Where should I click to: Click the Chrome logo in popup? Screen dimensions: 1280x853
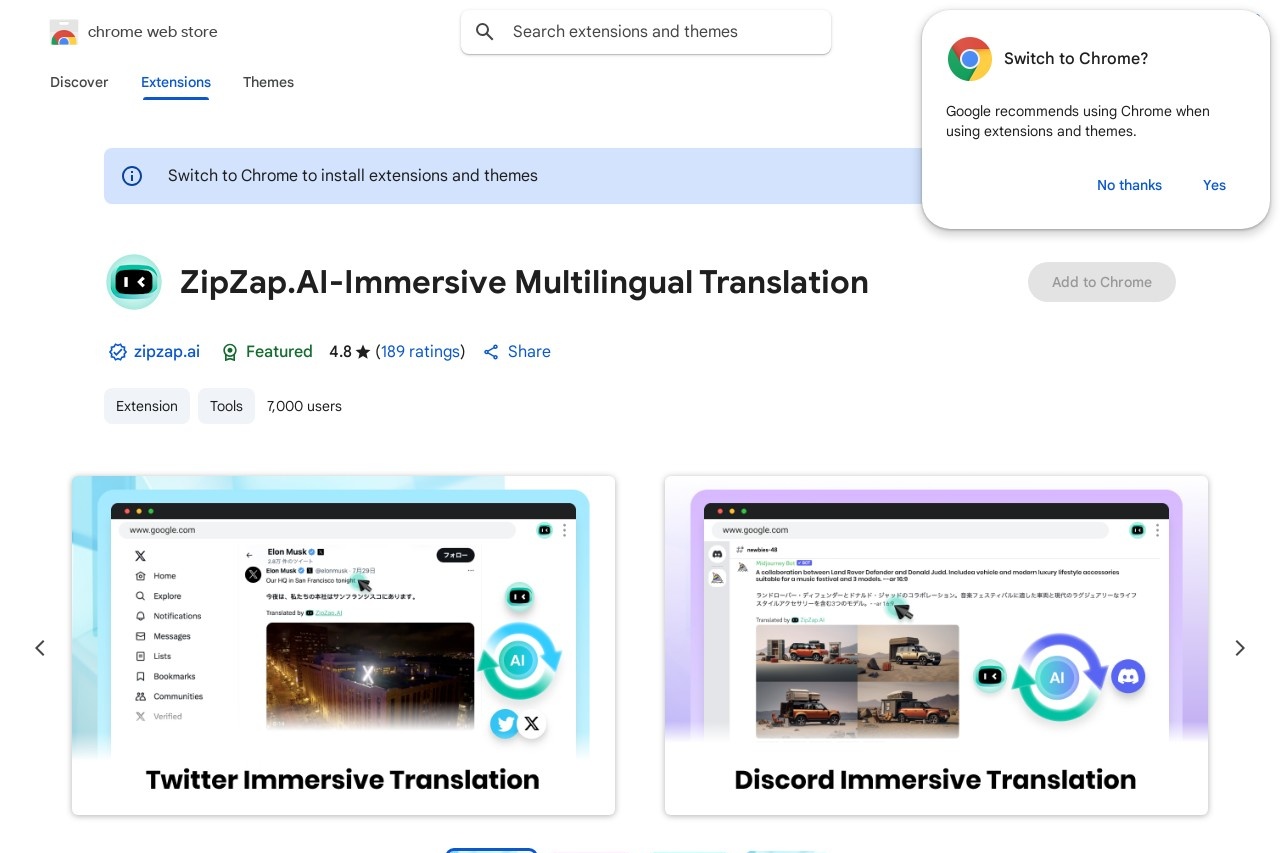pos(969,59)
